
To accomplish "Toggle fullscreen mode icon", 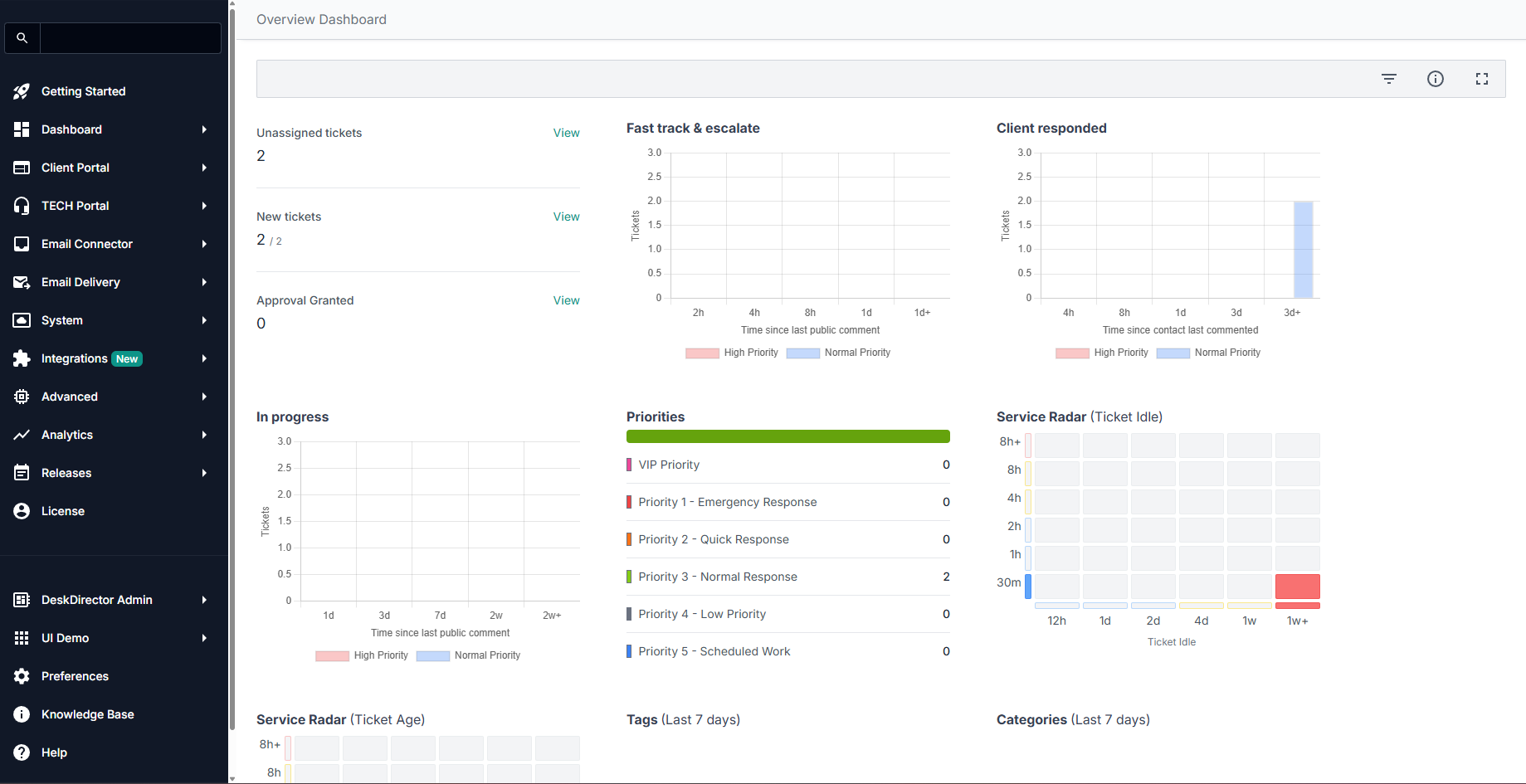I will click(1482, 79).
